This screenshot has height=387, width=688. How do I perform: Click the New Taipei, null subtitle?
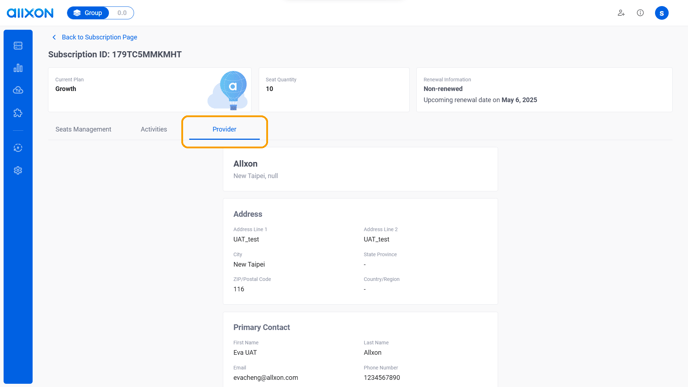coord(255,176)
